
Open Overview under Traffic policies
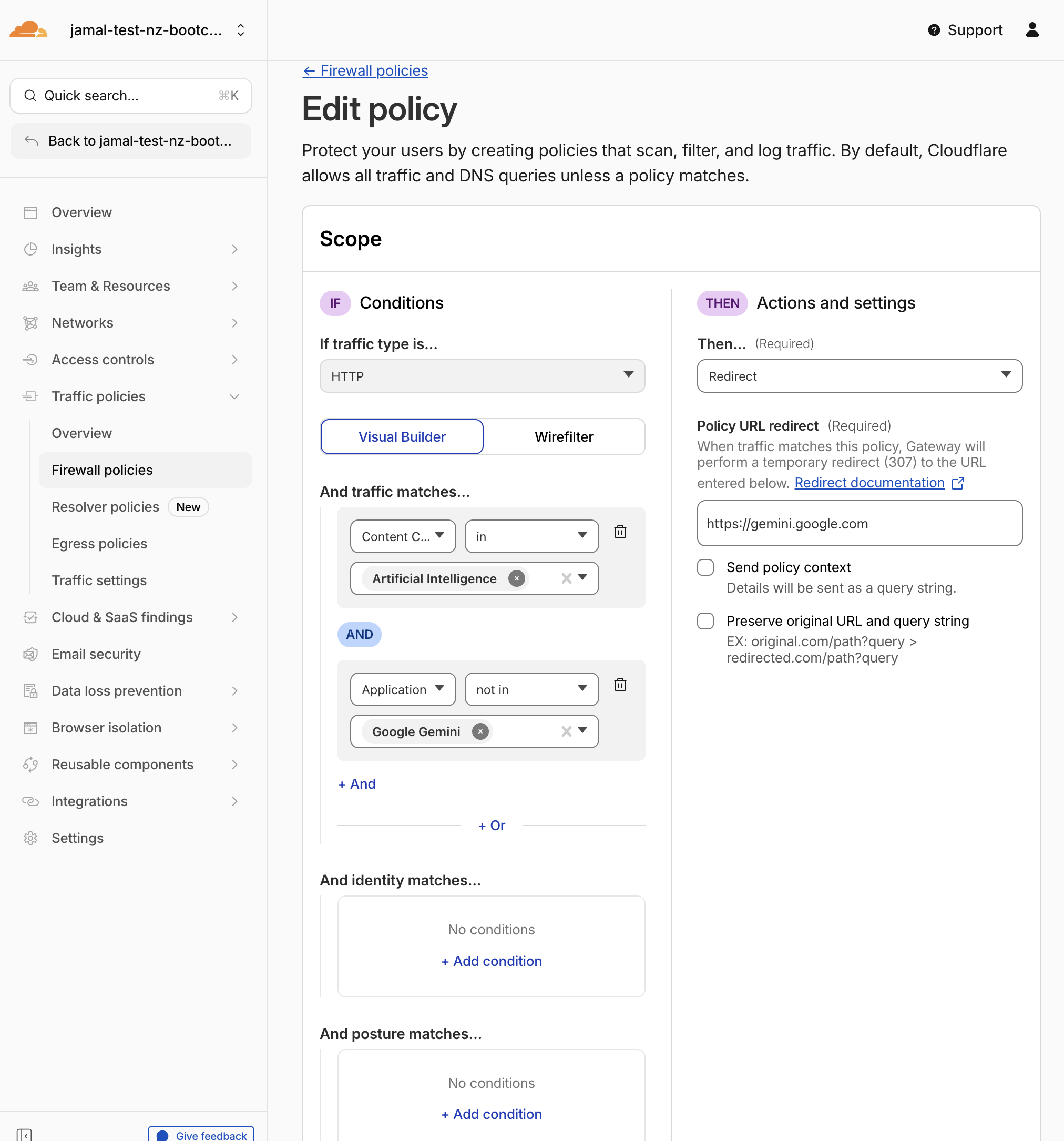(x=81, y=433)
